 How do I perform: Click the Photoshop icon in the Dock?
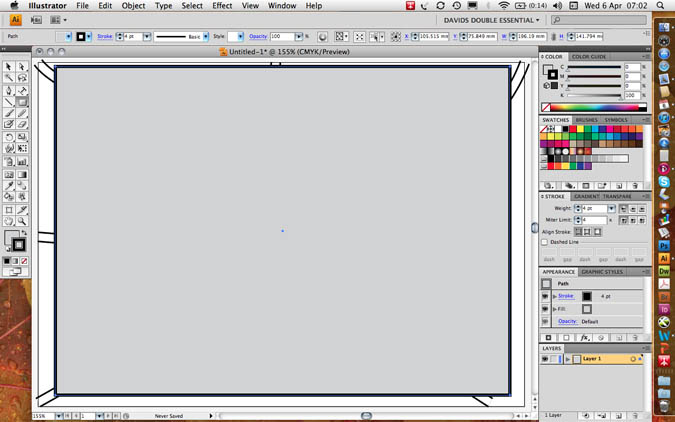[664, 244]
